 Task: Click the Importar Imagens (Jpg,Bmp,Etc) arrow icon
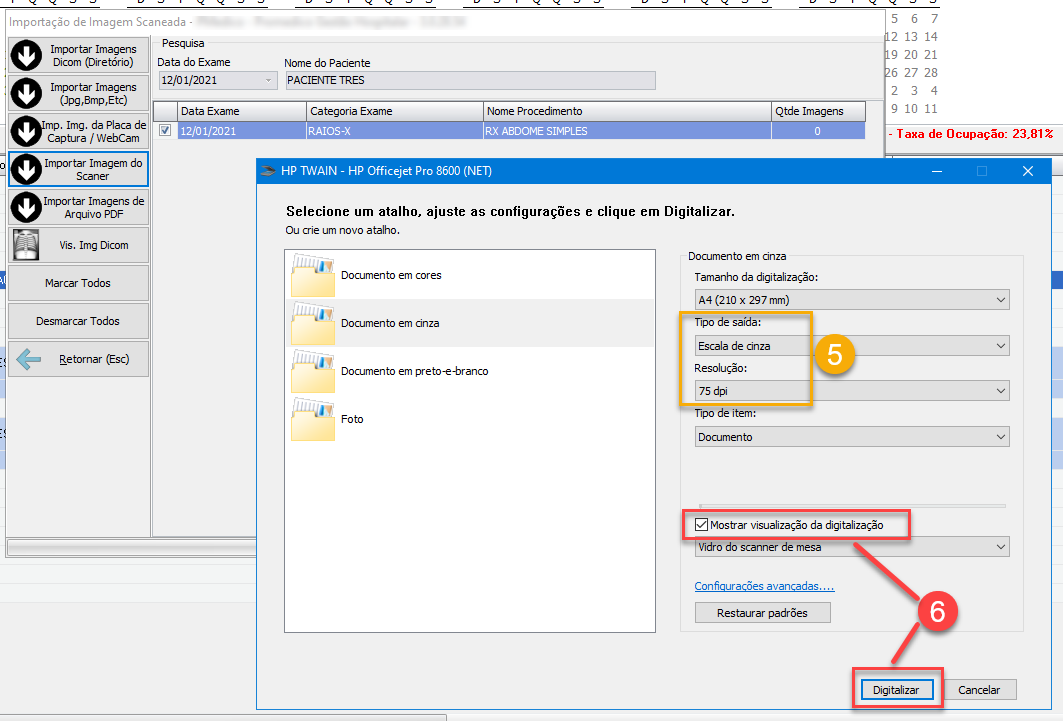coord(26,94)
